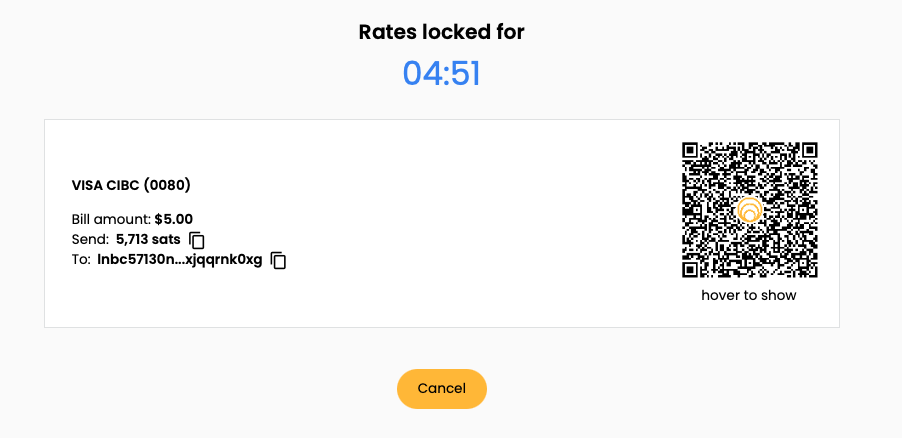
Task: Click the Lightning invoice QR code
Action: pos(750,210)
